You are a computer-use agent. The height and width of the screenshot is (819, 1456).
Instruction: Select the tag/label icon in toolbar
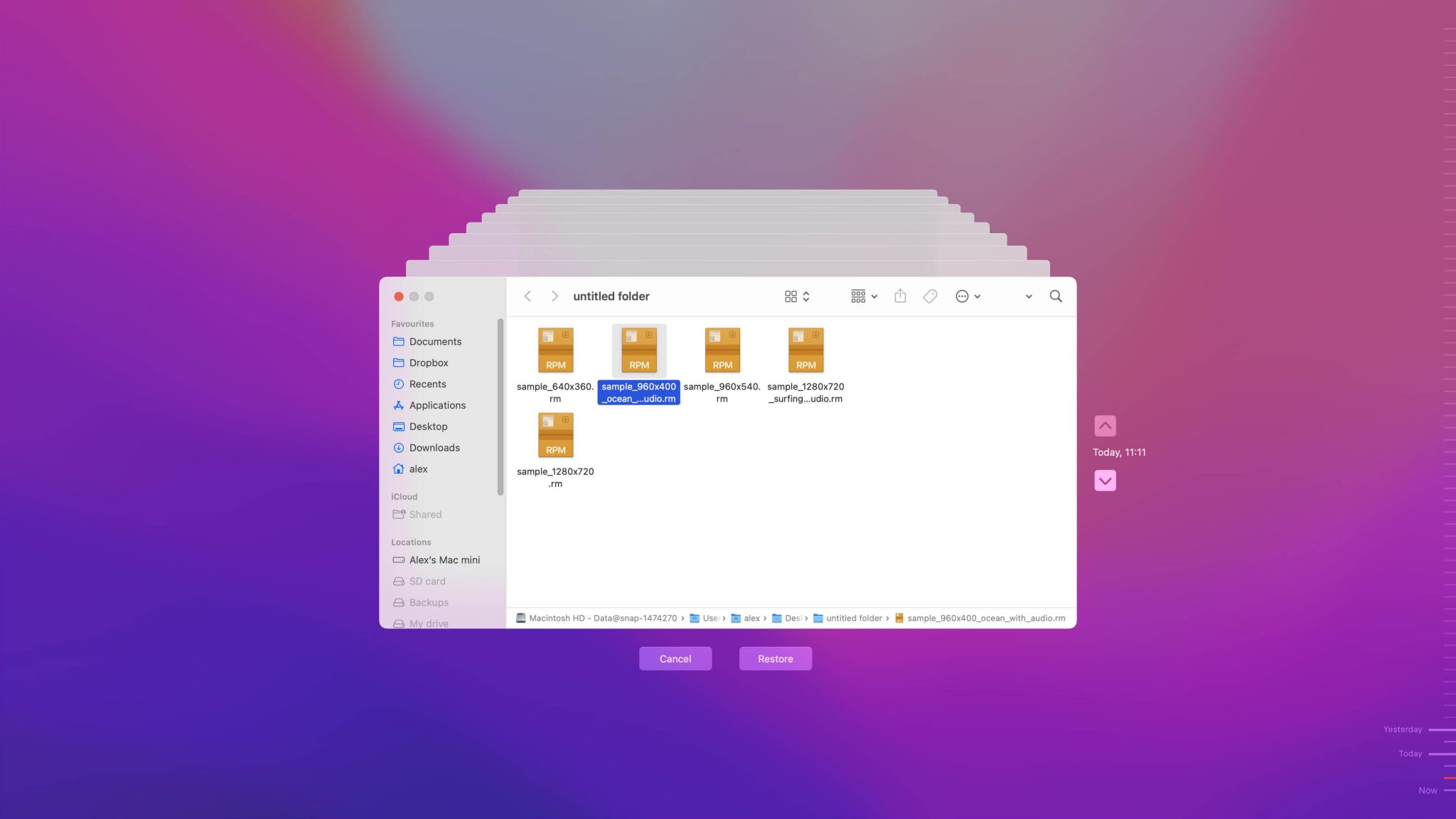pyautogui.click(x=929, y=296)
